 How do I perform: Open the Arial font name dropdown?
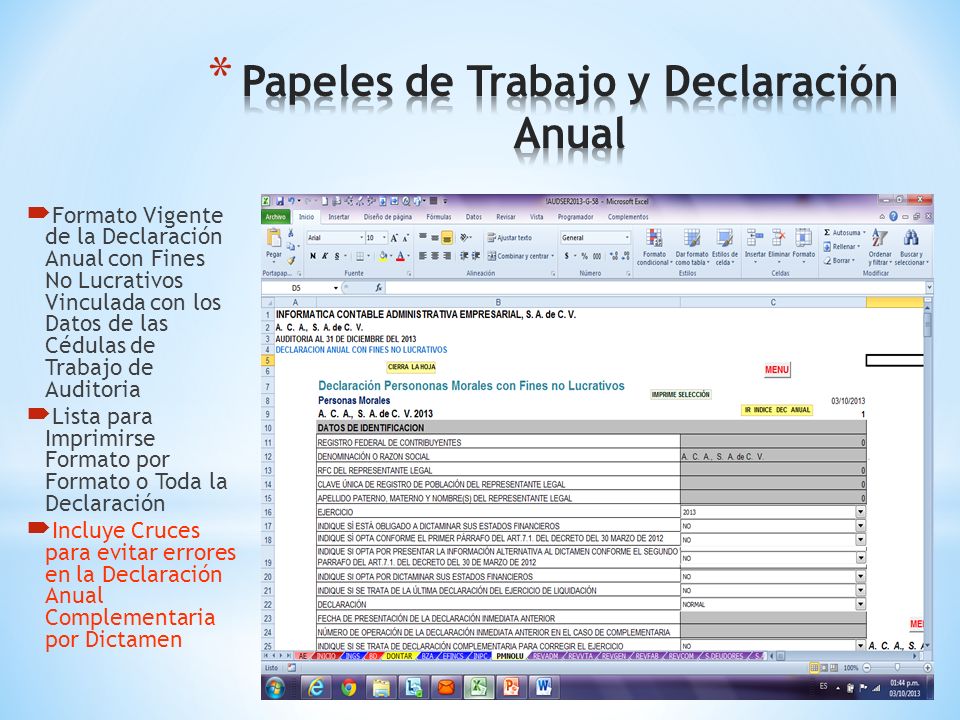coord(361,238)
